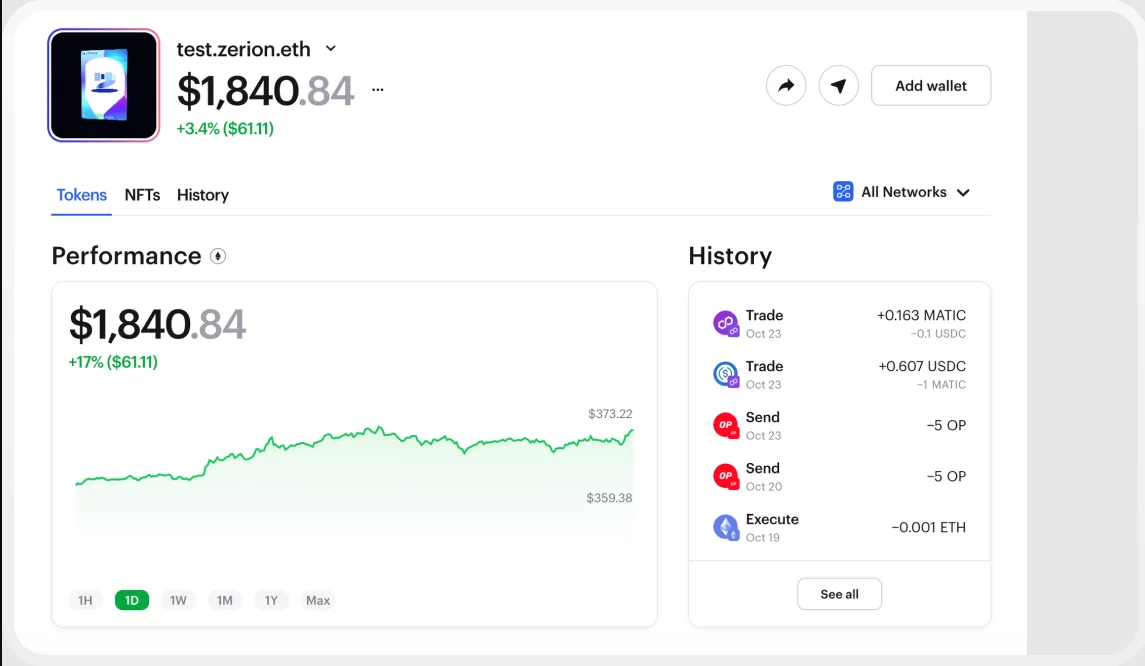The width and height of the screenshot is (1145, 666).
Task: Switch to the History tab
Action: point(203,195)
